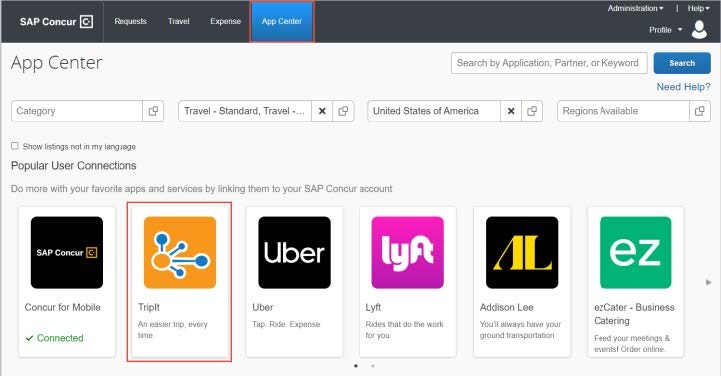Open the Addison Lee app icon
The width and height of the screenshot is (721, 376).
pos(522,252)
